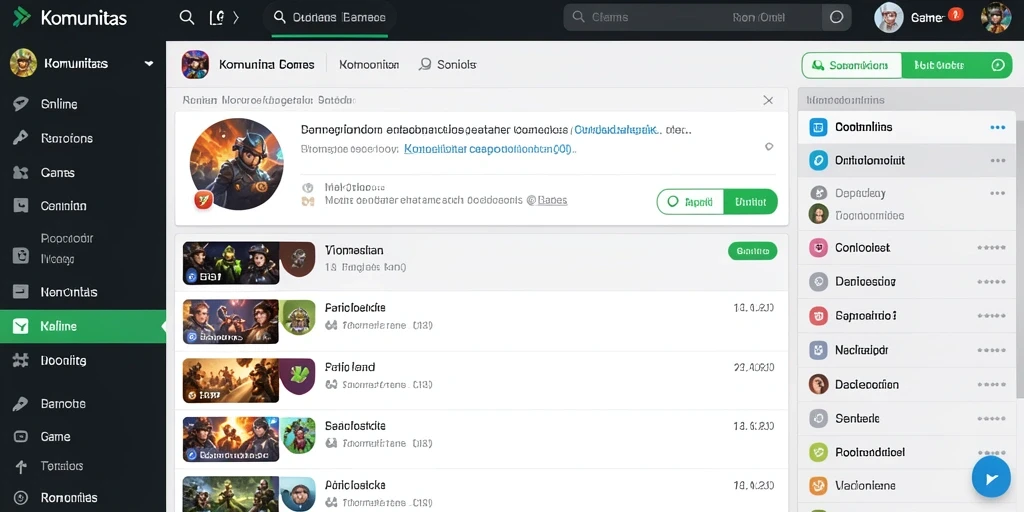Open the search magnifier in top bar
This screenshot has width=1024, height=512.
point(187,18)
